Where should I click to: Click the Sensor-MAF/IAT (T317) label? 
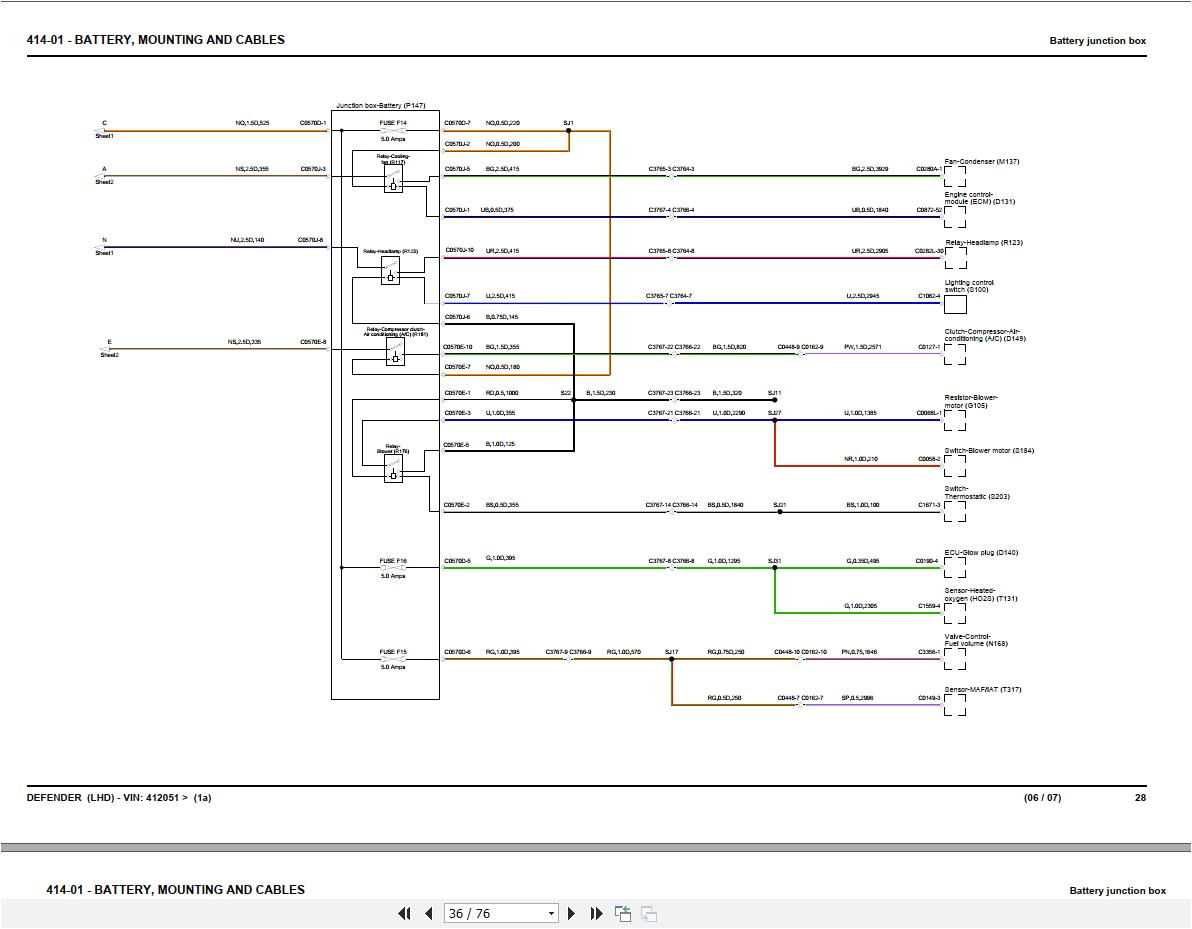(982, 689)
